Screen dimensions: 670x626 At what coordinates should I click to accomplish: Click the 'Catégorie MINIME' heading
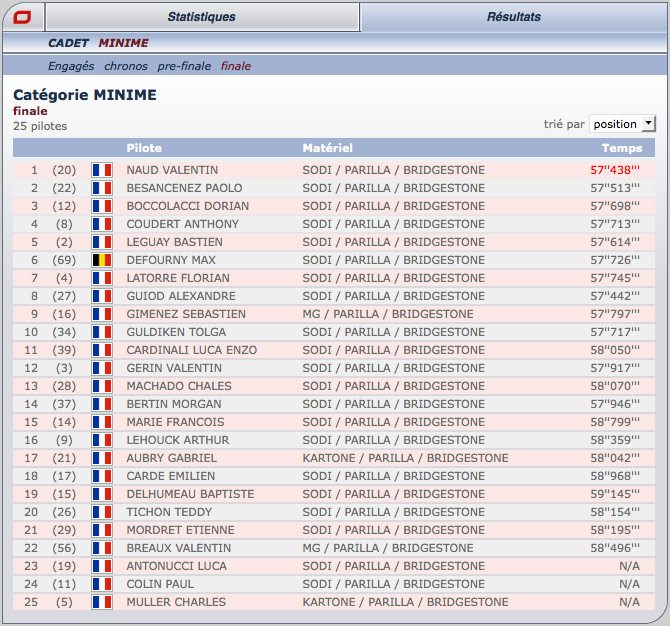(85, 95)
